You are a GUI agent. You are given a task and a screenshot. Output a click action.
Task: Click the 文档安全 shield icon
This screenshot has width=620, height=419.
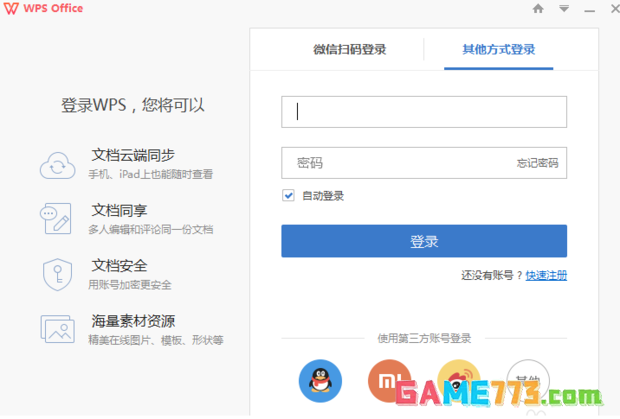coord(57,273)
